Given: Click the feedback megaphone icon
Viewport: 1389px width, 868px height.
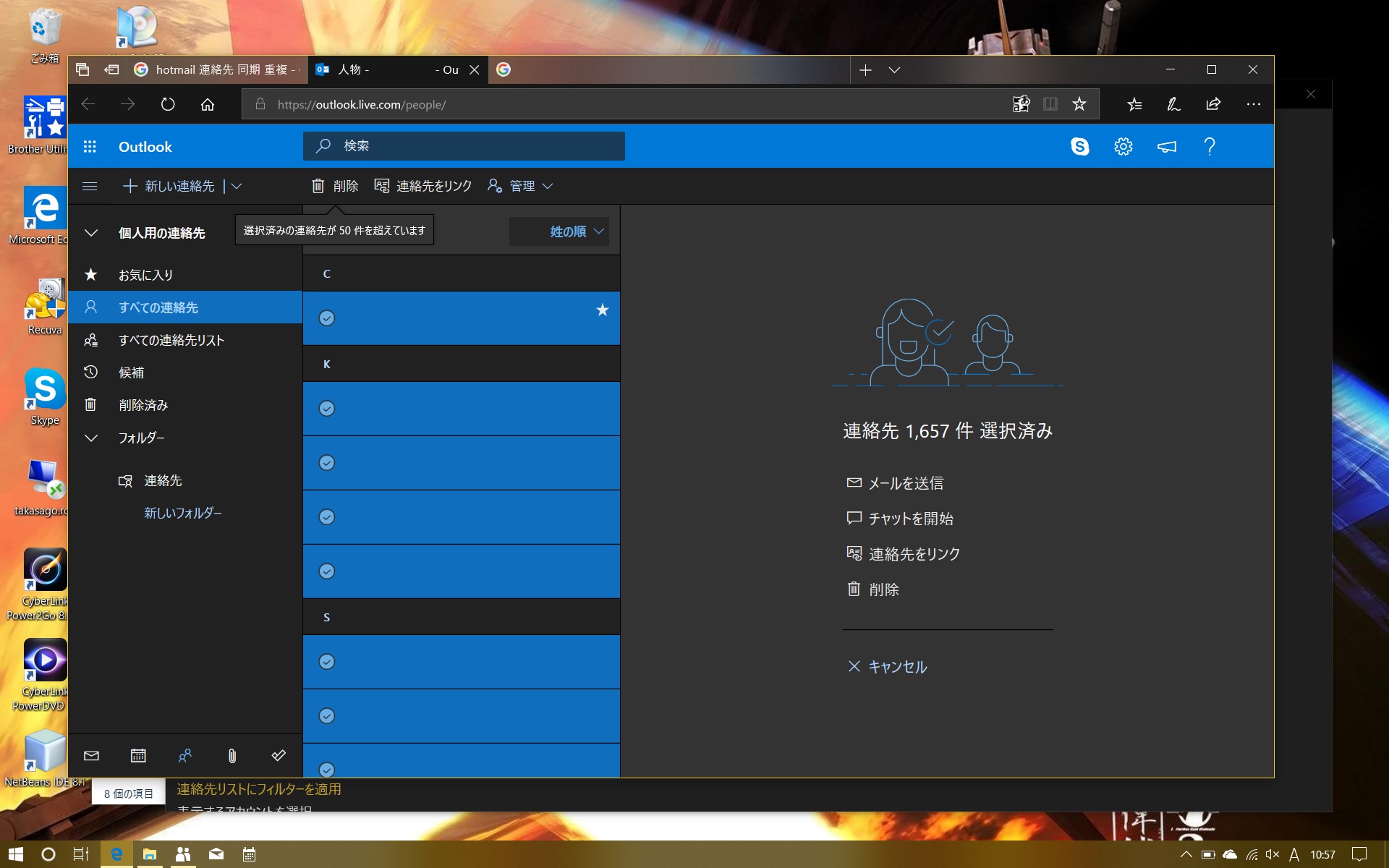Looking at the screenshot, I should coord(1166,147).
